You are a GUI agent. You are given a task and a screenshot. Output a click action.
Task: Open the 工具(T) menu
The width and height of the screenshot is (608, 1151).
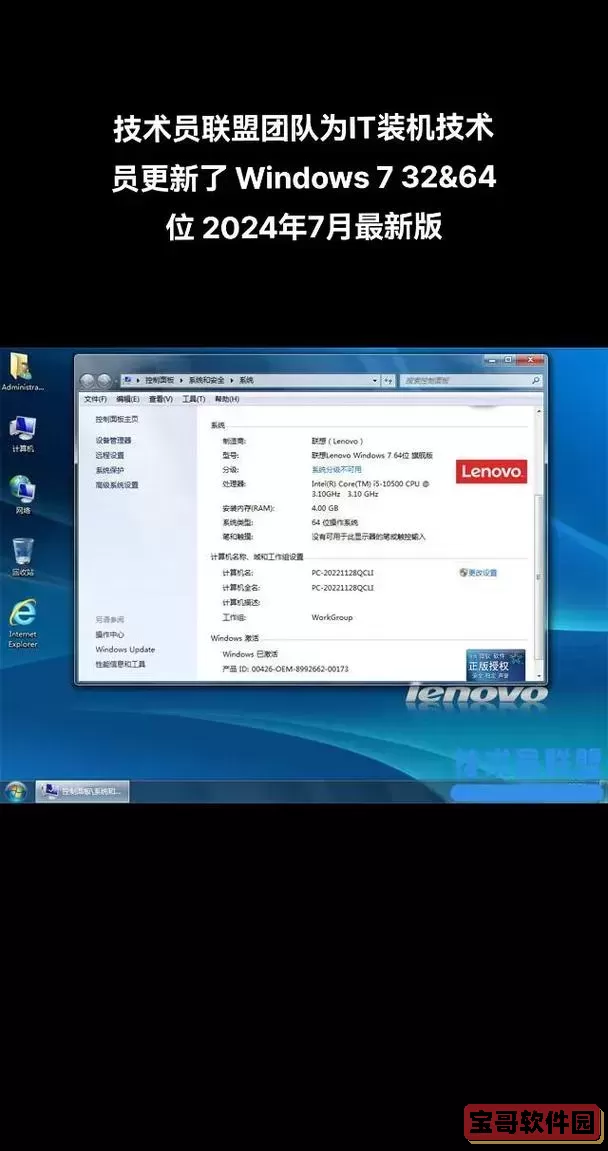point(193,399)
